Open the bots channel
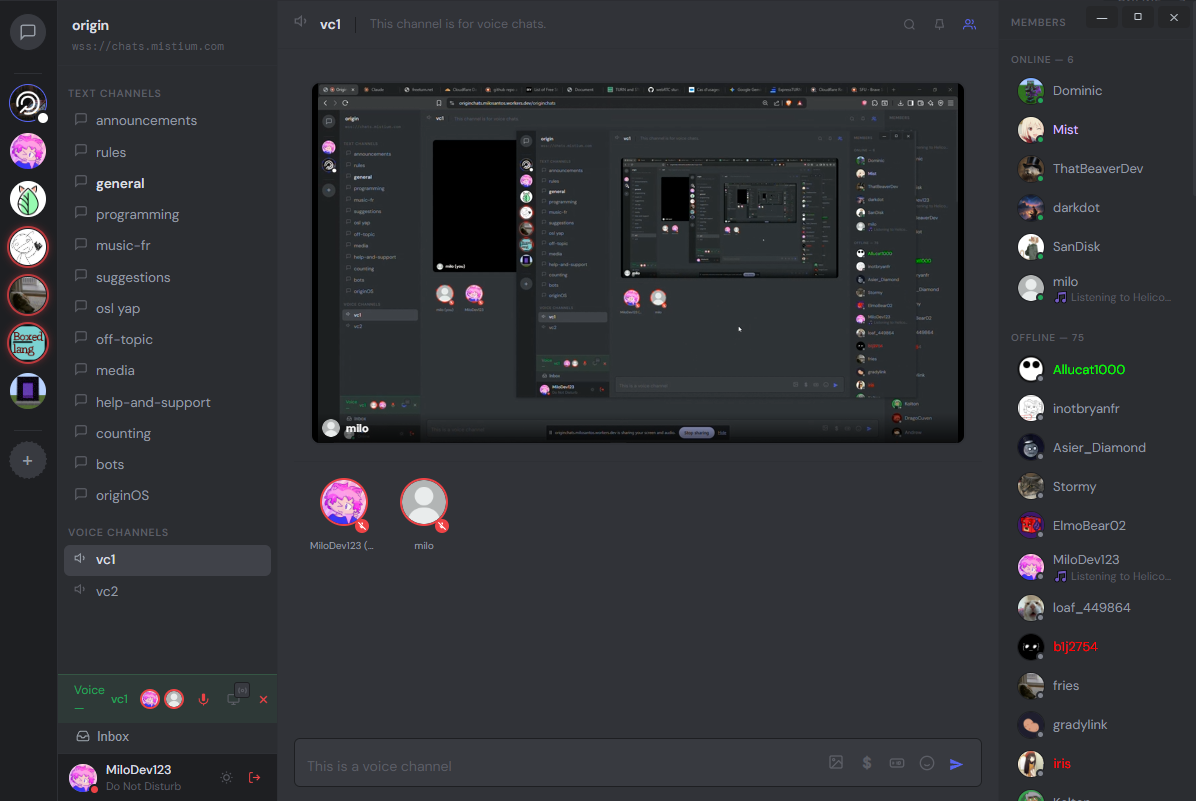The image size is (1196, 801). (167, 465)
